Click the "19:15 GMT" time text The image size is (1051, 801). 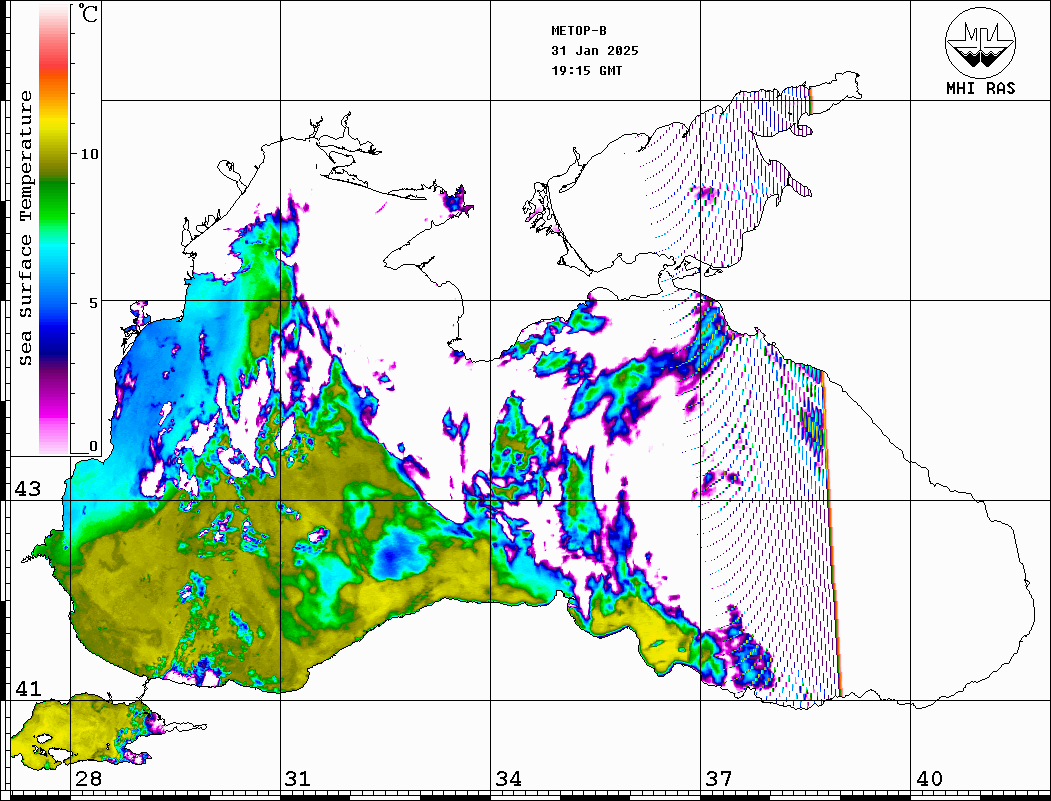[586, 71]
